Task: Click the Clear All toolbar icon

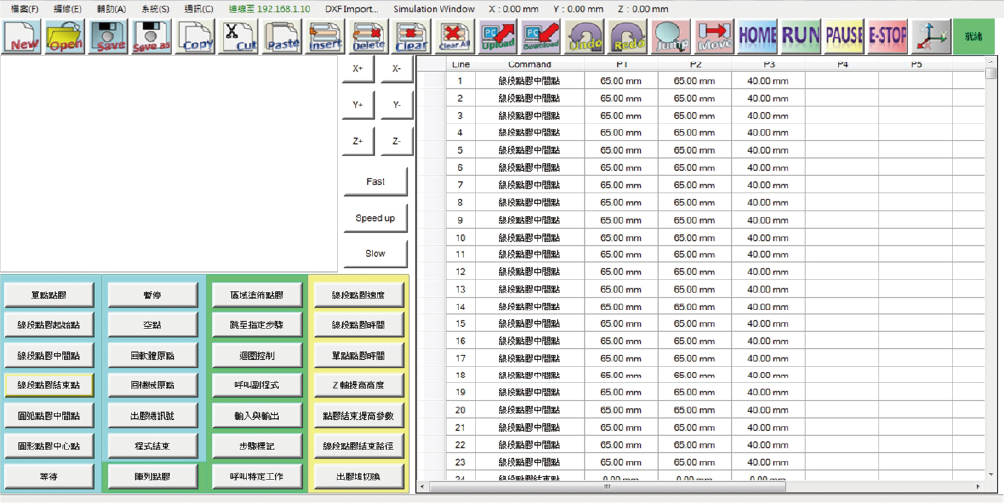Action: click(456, 37)
